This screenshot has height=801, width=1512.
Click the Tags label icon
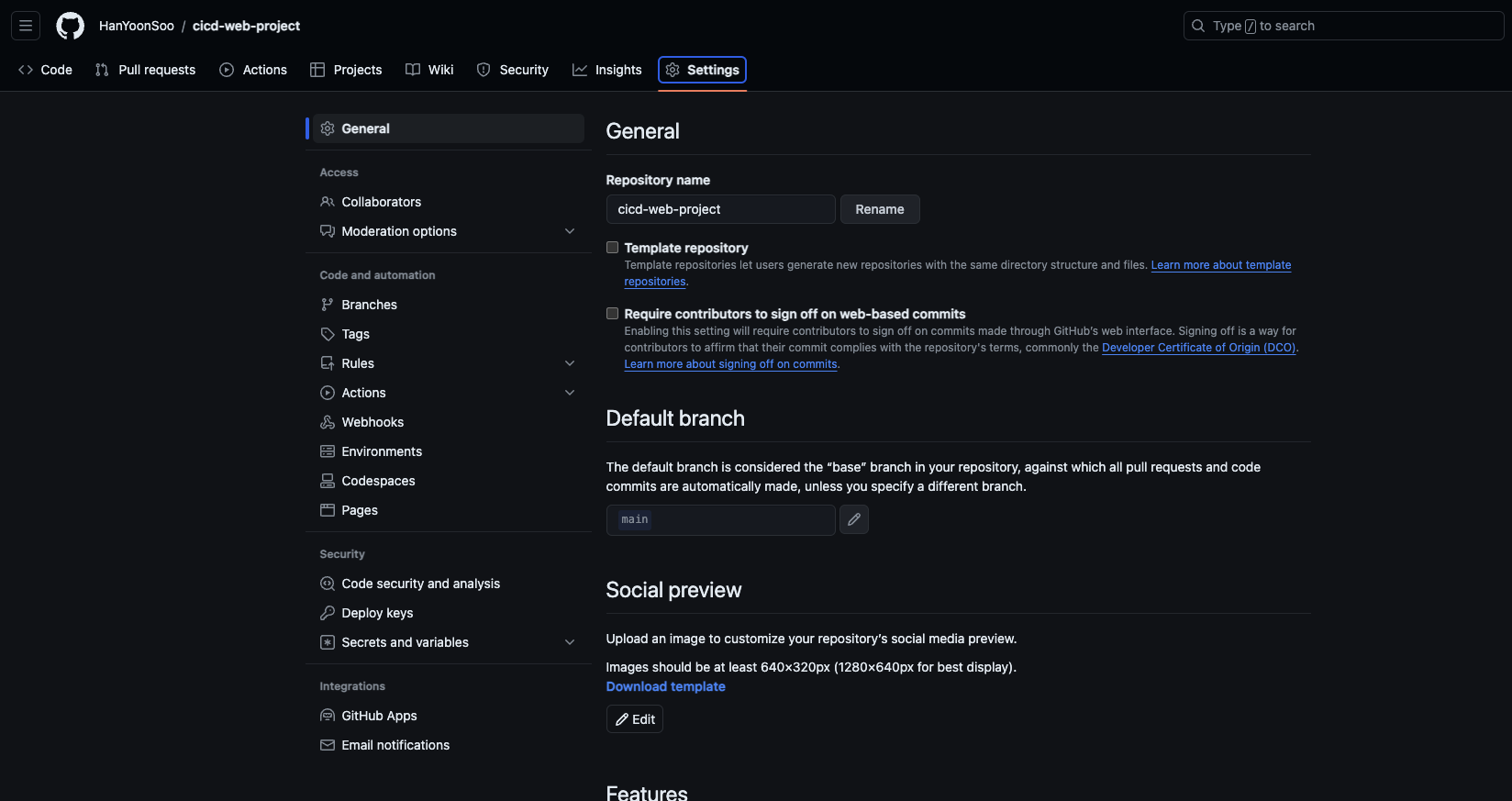[x=328, y=334]
